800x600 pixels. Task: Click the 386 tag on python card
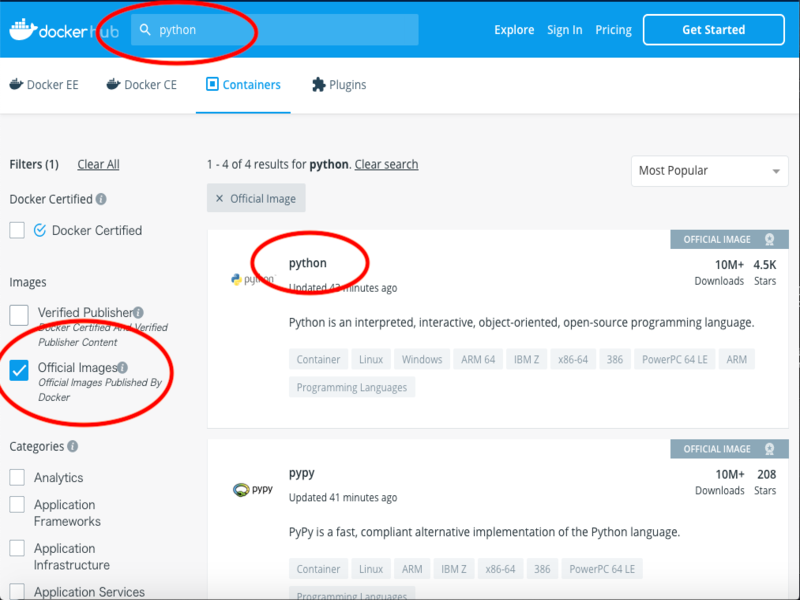pos(615,359)
